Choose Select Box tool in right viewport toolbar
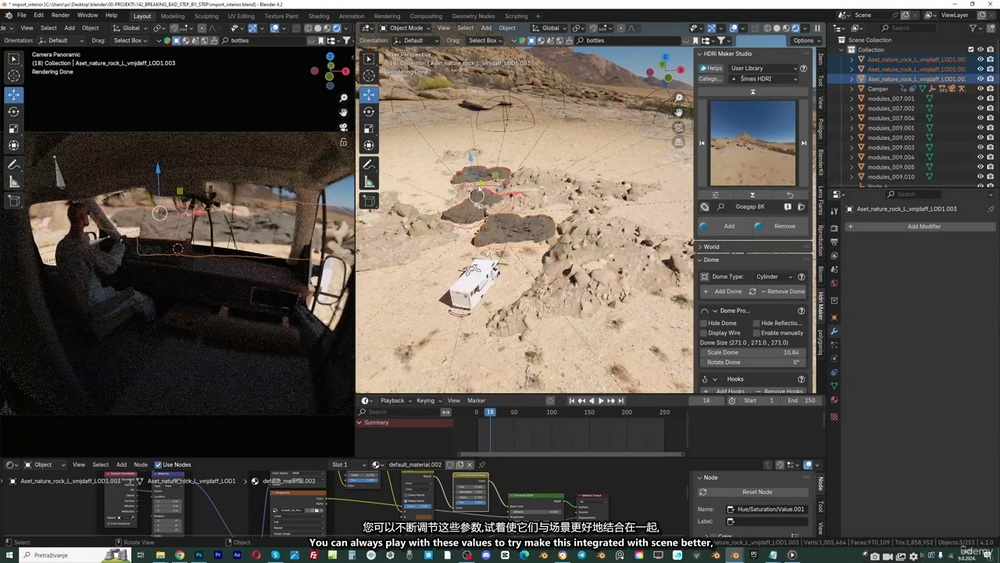 pyautogui.click(x=369, y=59)
